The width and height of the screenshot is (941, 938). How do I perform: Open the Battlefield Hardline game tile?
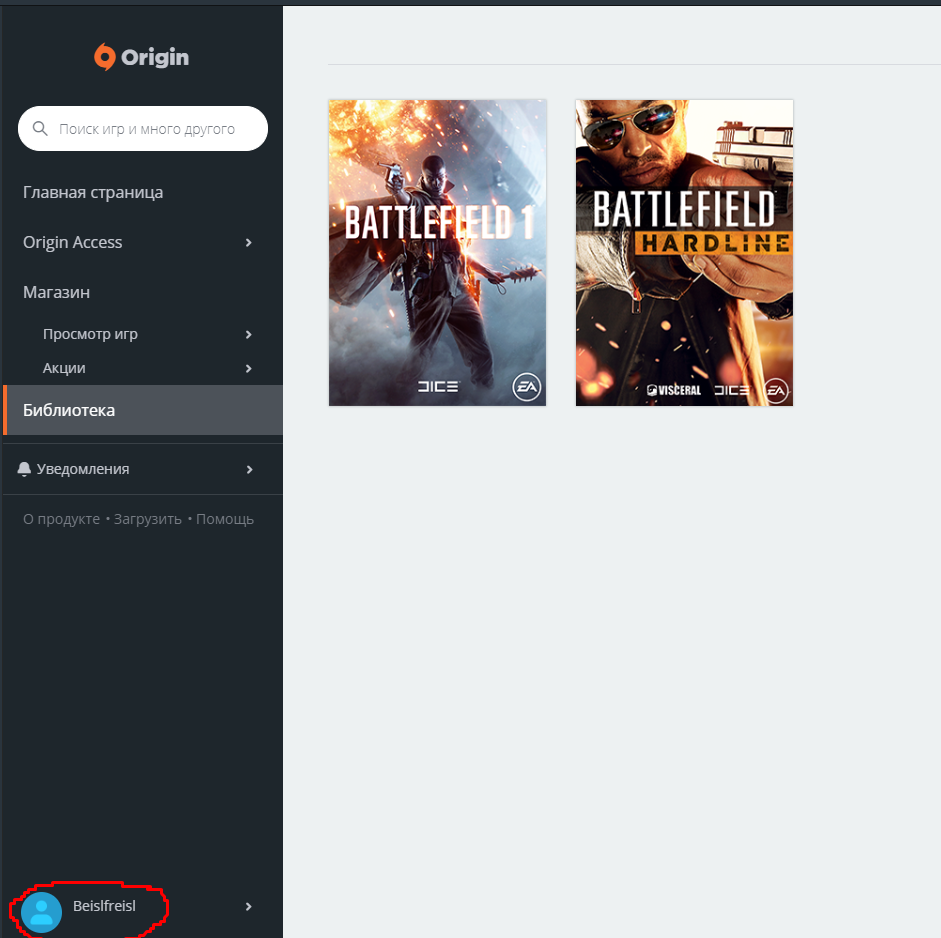point(684,253)
